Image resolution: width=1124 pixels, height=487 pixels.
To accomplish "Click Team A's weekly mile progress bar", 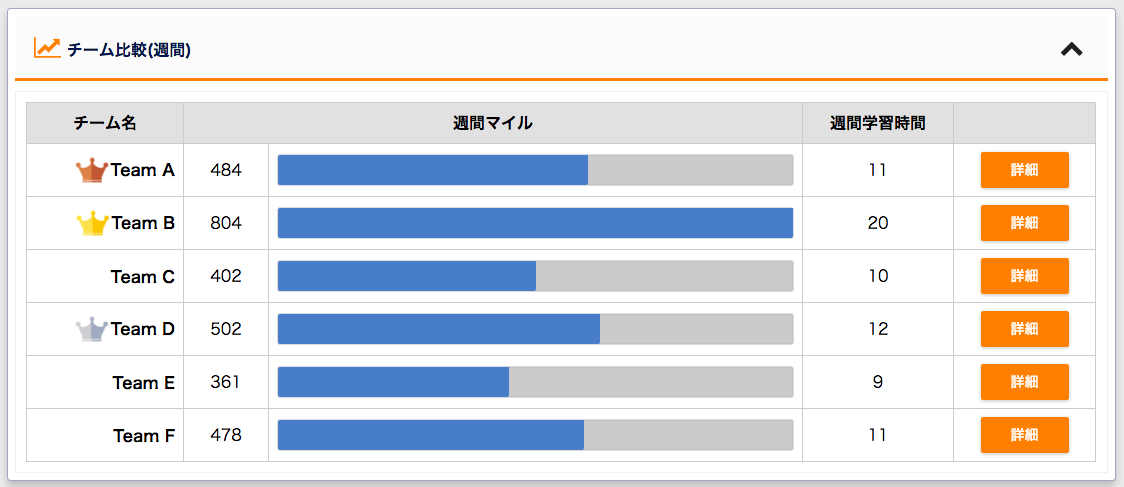I will (535, 170).
